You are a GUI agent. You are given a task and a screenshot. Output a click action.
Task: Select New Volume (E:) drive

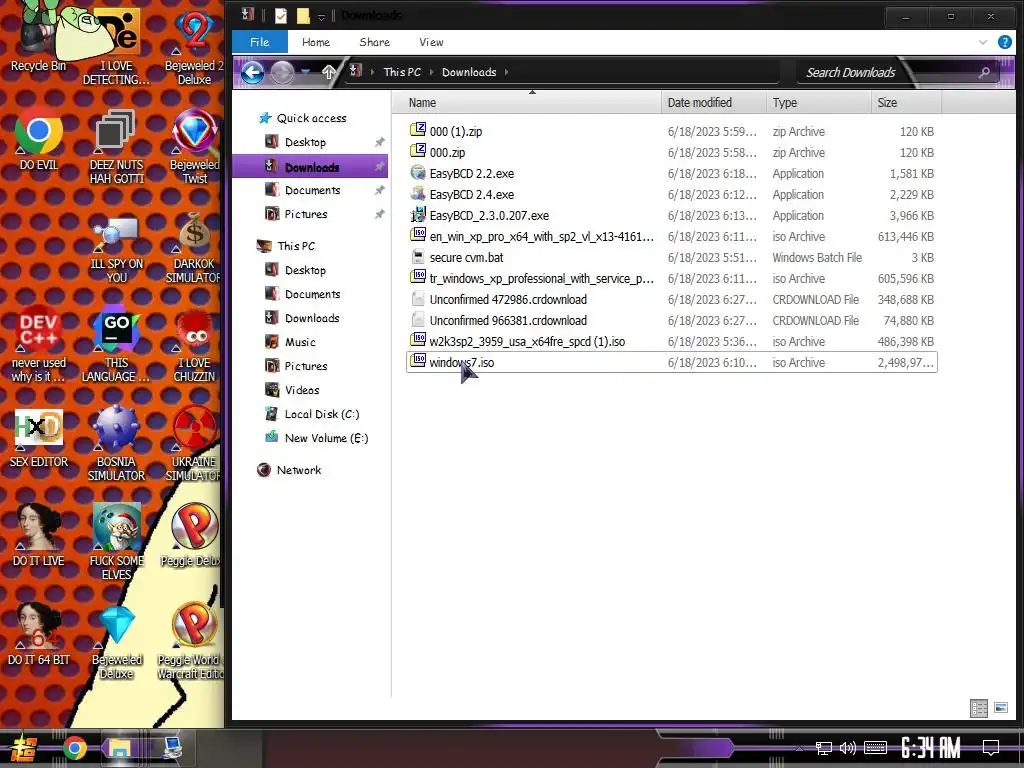(x=326, y=438)
